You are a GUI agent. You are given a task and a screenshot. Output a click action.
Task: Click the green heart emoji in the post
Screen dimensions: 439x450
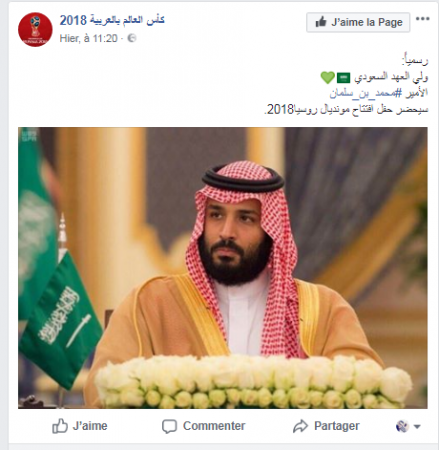tap(328, 78)
